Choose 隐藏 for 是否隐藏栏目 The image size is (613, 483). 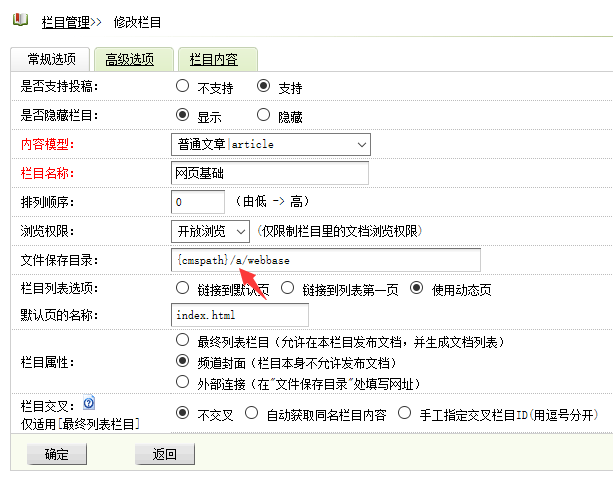(263, 115)
